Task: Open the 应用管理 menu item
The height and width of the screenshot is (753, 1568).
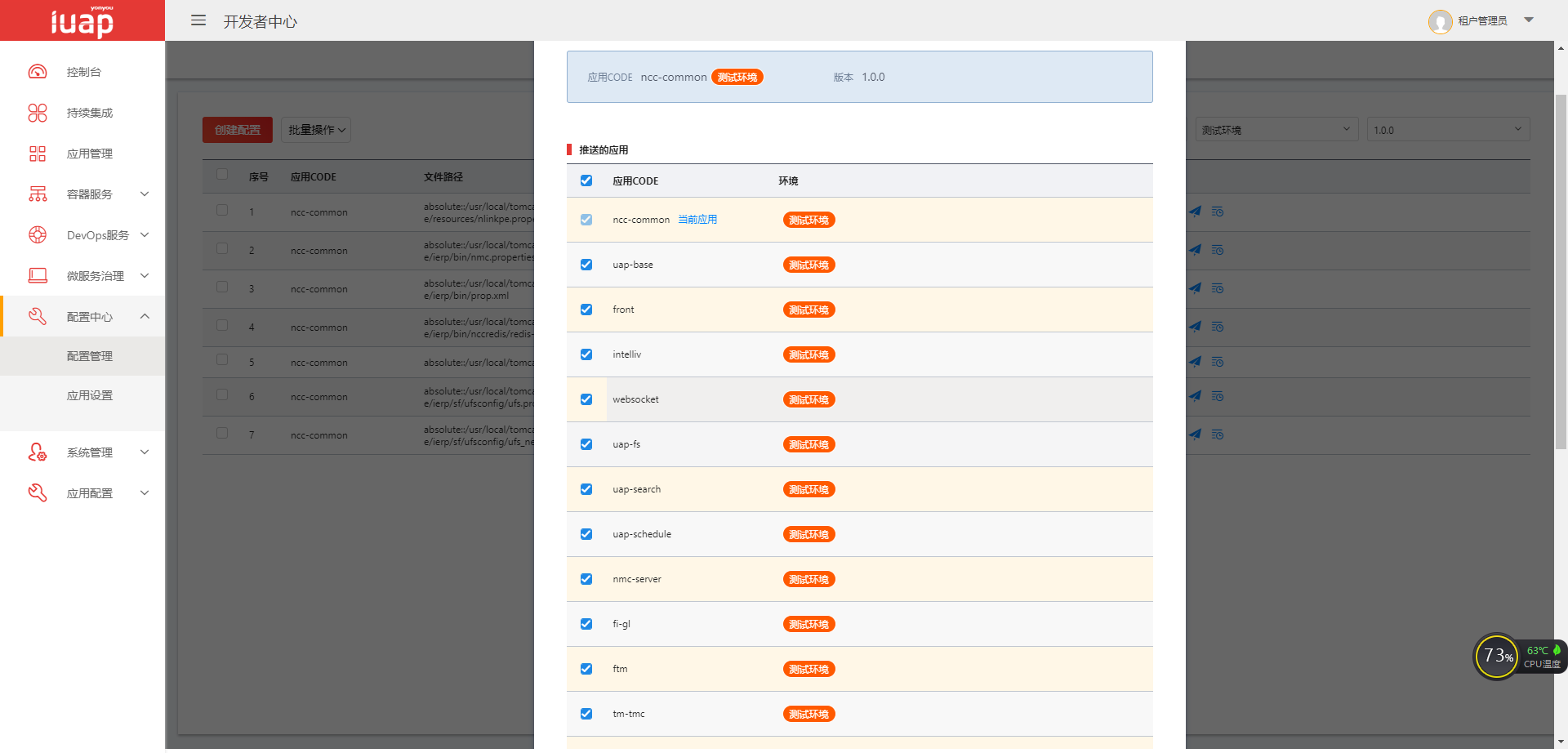Action: (82, 154)
